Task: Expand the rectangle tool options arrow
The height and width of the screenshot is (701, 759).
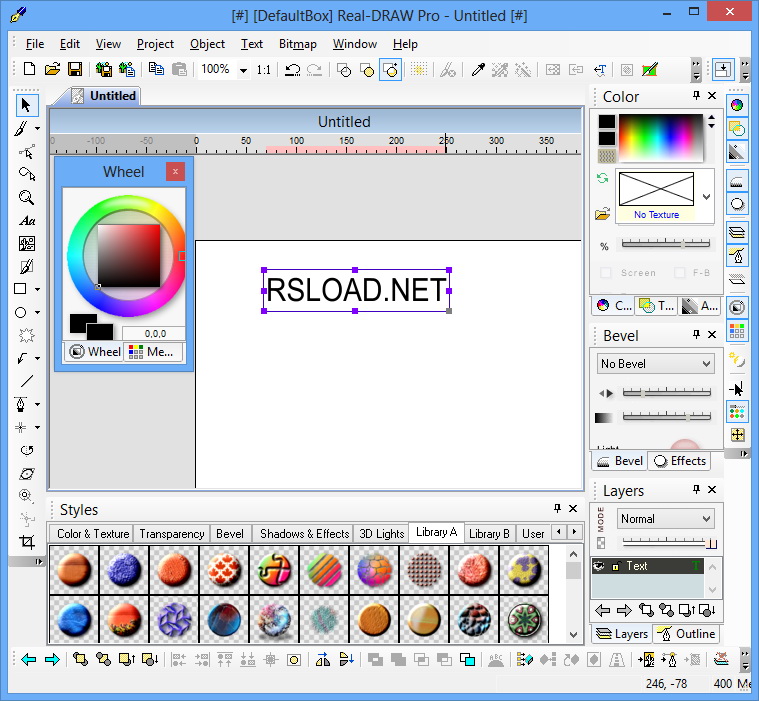Action: pos(37,290)
